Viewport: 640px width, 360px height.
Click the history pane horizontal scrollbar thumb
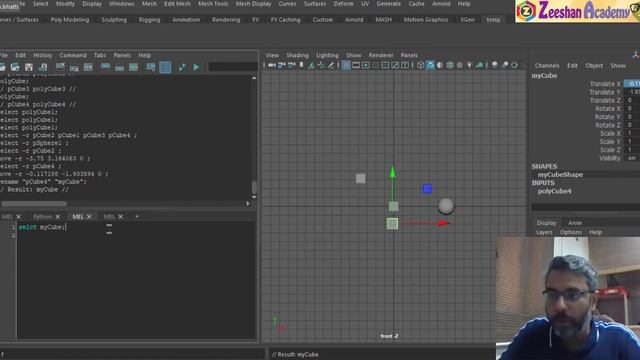34,203
